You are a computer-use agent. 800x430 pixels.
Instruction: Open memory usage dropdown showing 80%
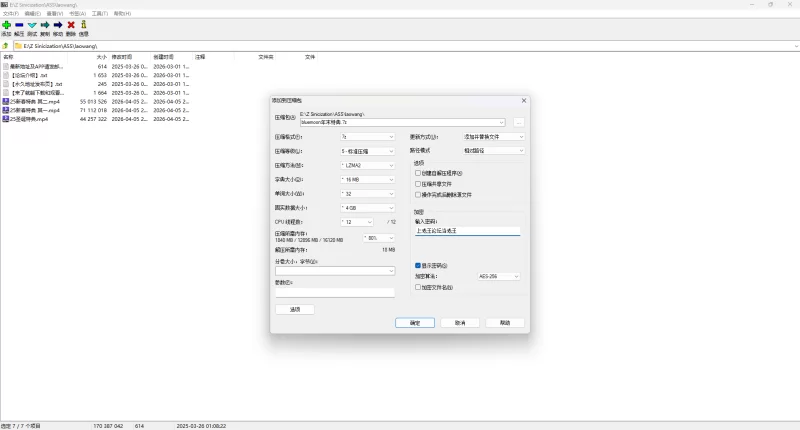pos(379,238)
